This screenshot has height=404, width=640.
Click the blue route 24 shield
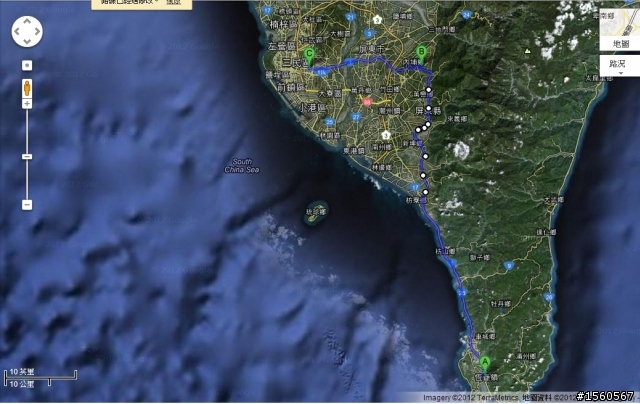coord(467,15)
